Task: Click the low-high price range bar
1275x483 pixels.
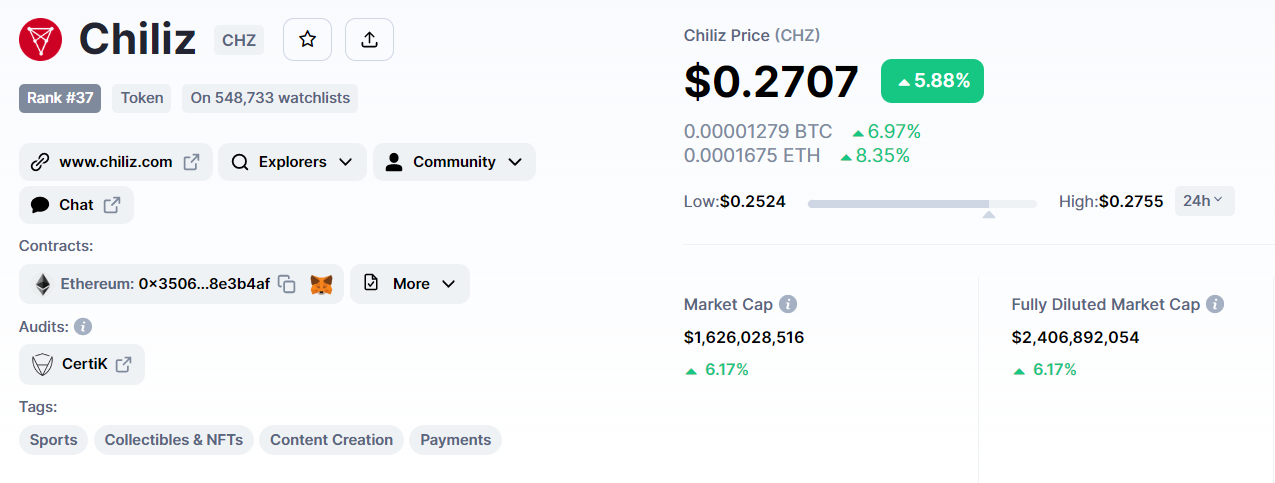Action: click(x=922, y=204)
